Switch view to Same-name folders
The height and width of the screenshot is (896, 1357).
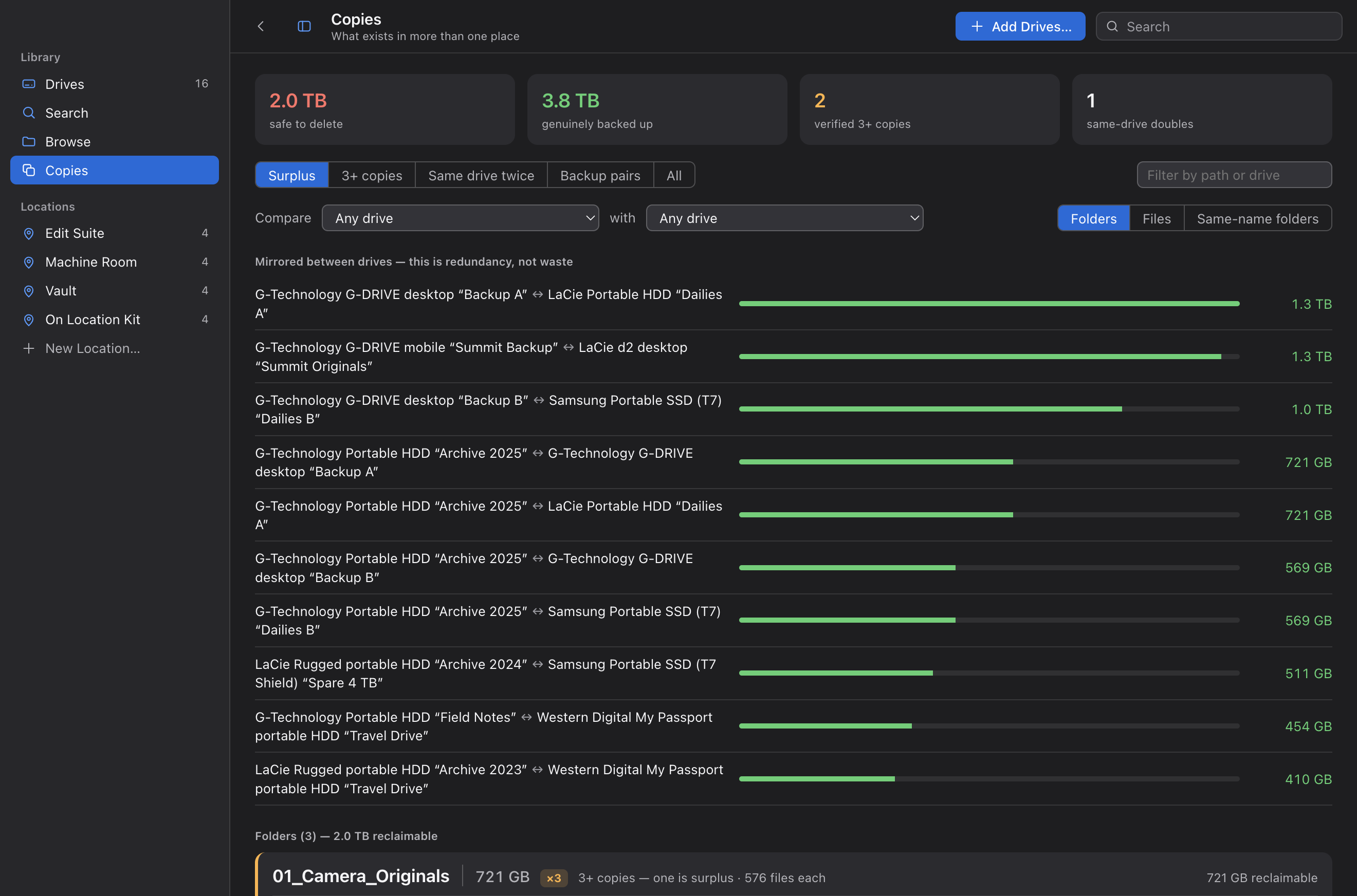pyautogui.click(x=1258, y=218)
